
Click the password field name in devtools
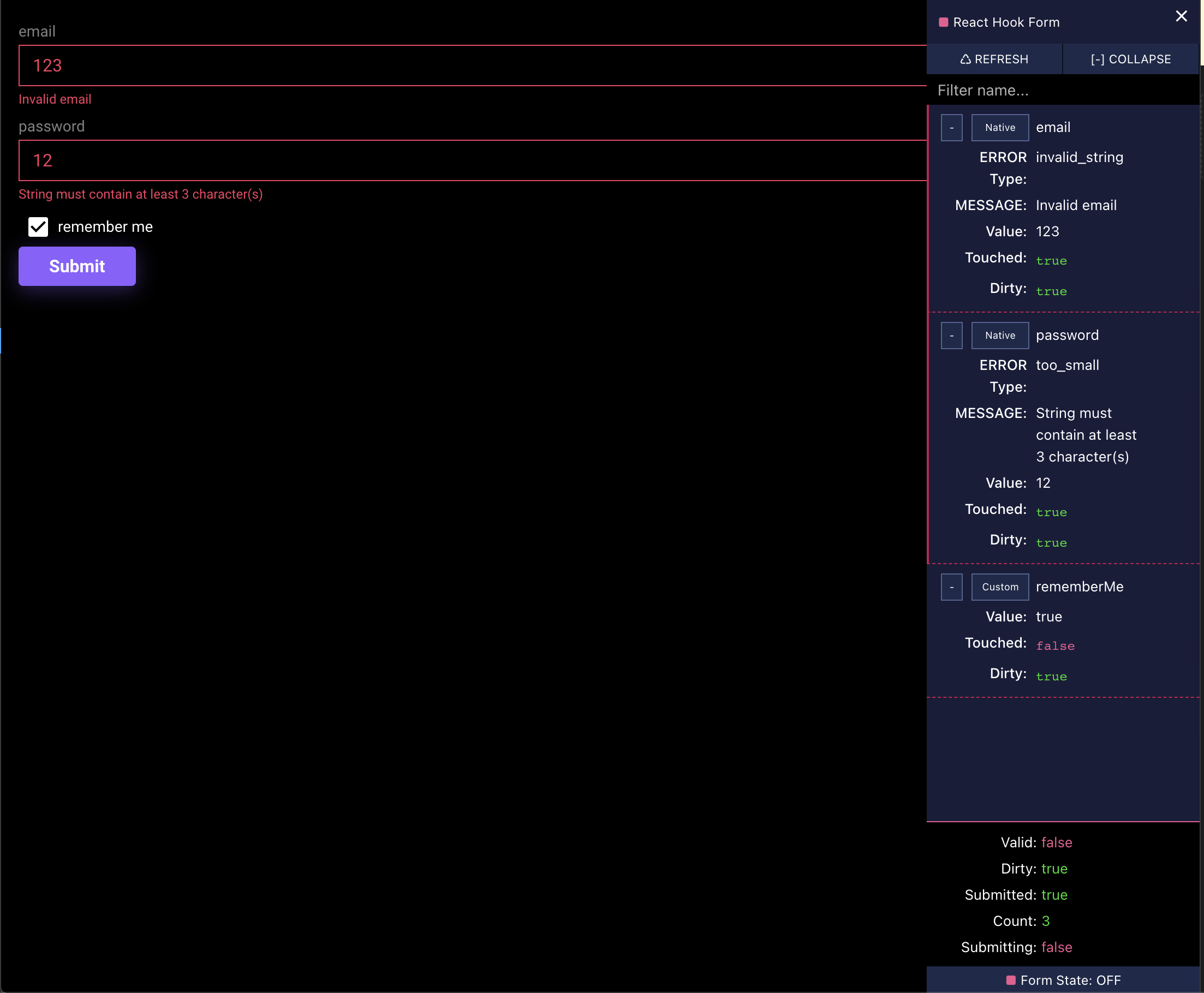1066,336
